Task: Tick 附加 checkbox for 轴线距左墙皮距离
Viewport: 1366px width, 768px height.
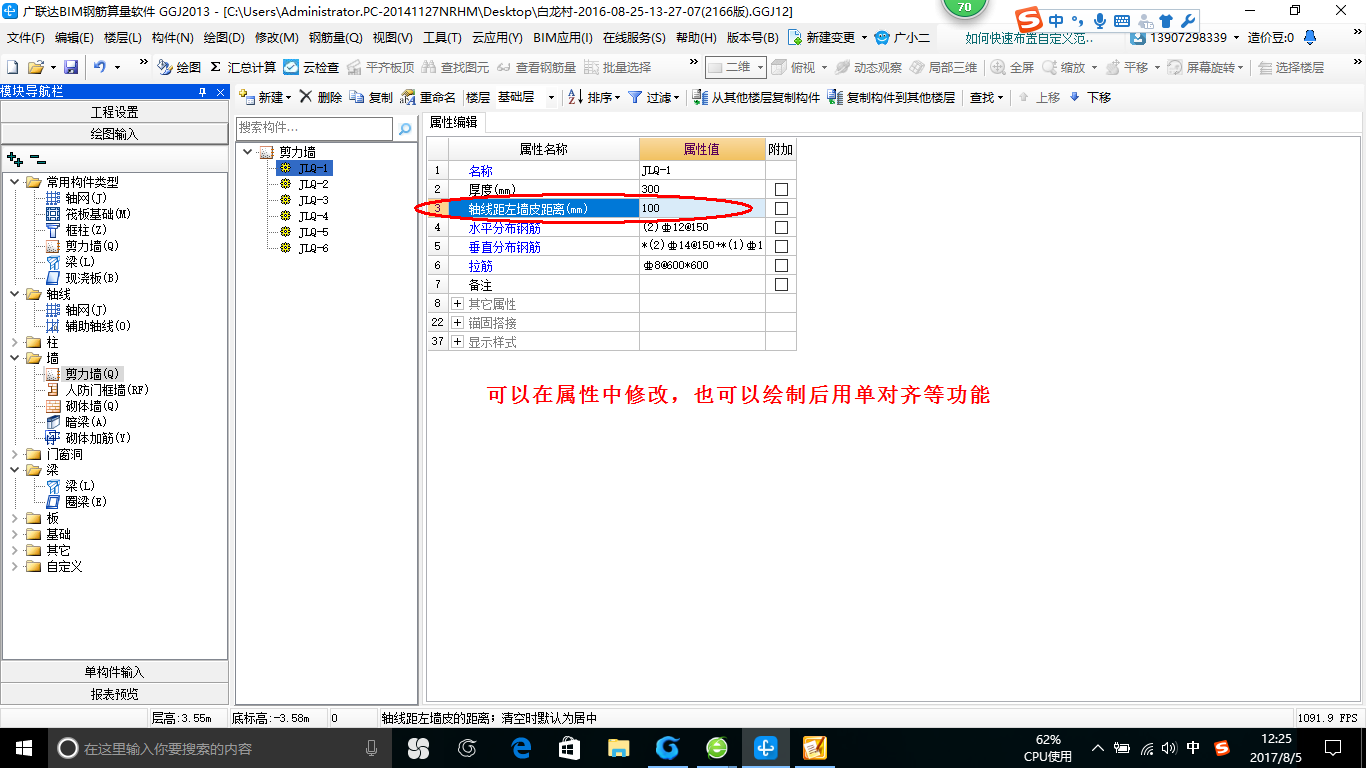Action: 781,208
